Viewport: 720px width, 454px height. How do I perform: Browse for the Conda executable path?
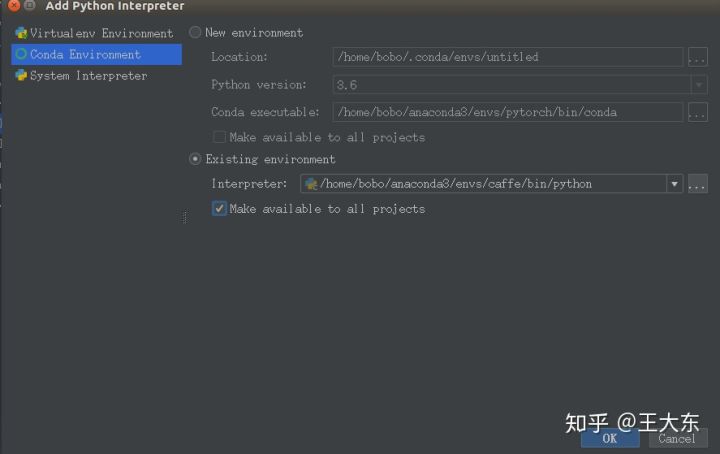698,112
